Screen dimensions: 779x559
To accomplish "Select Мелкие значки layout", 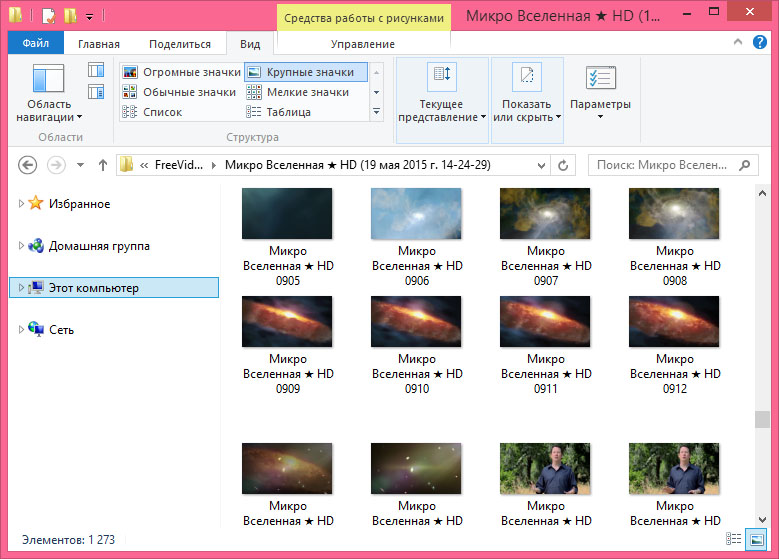I will coord(306,92).
